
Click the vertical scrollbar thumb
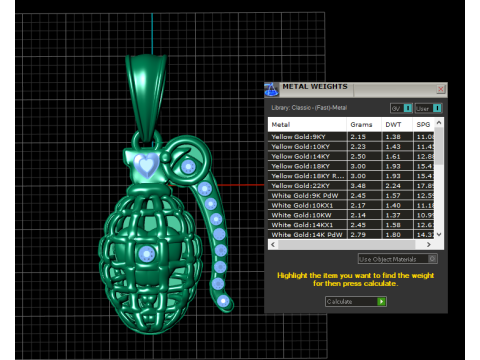coord(439,146)
